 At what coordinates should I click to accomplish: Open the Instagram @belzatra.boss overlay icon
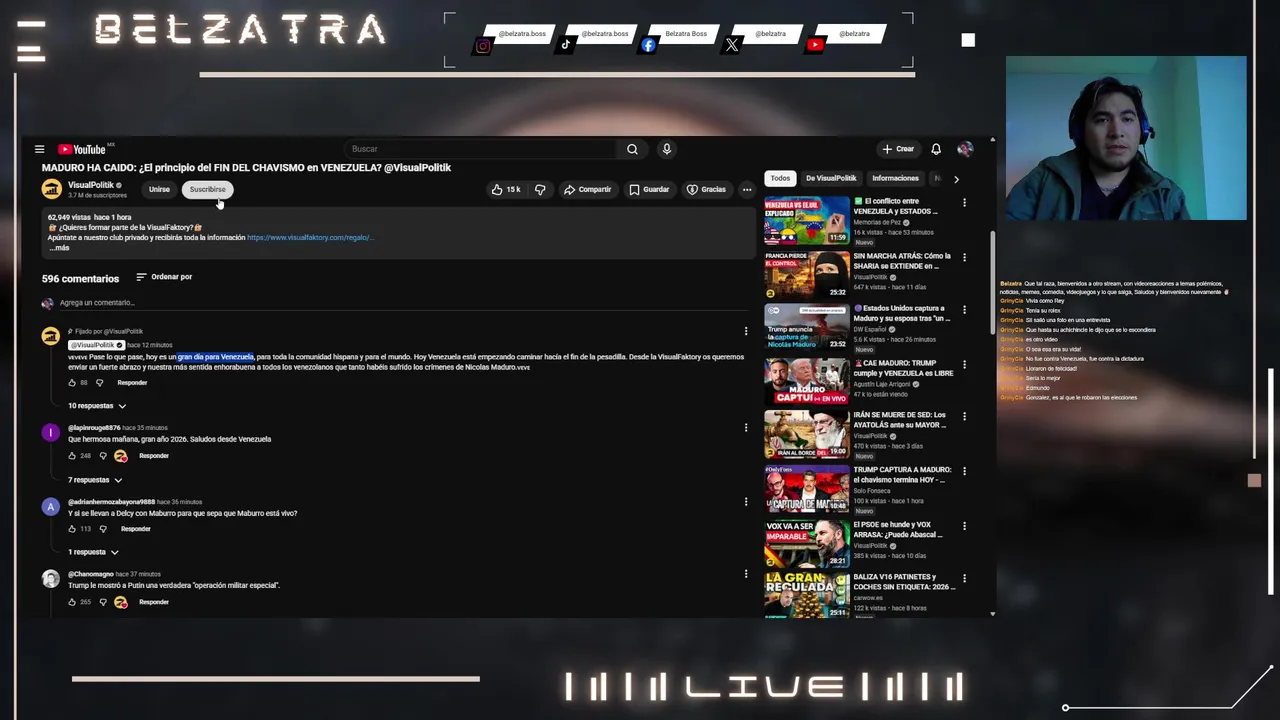tap(483, 46)
